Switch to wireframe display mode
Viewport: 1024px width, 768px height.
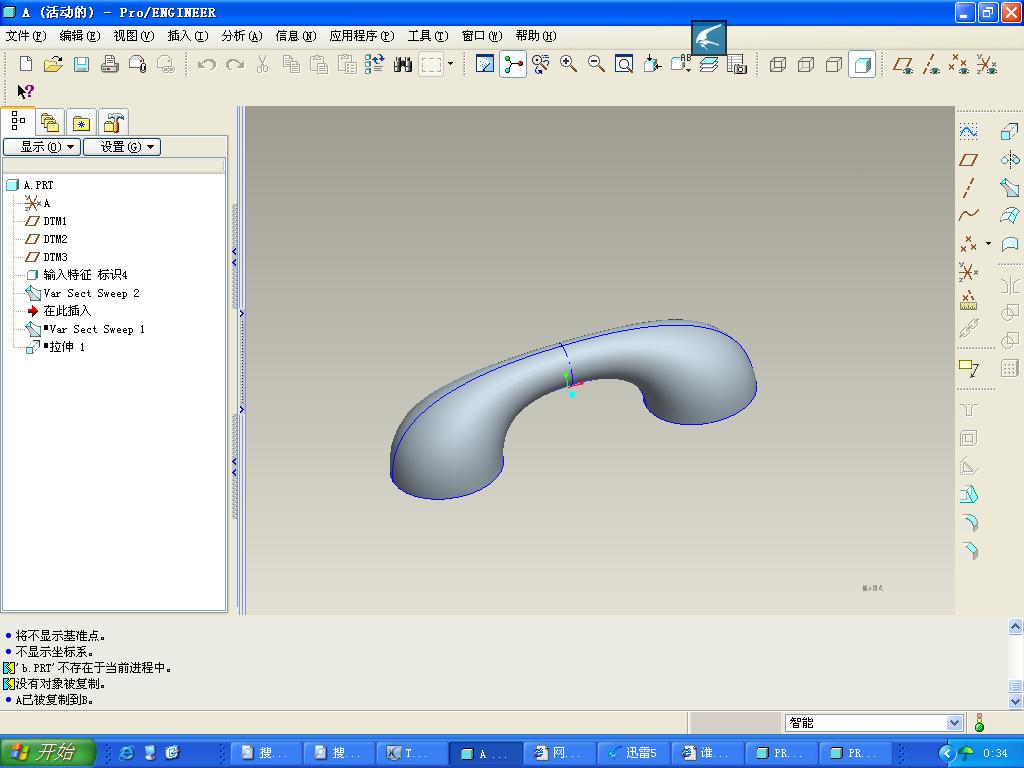point(778,64)
